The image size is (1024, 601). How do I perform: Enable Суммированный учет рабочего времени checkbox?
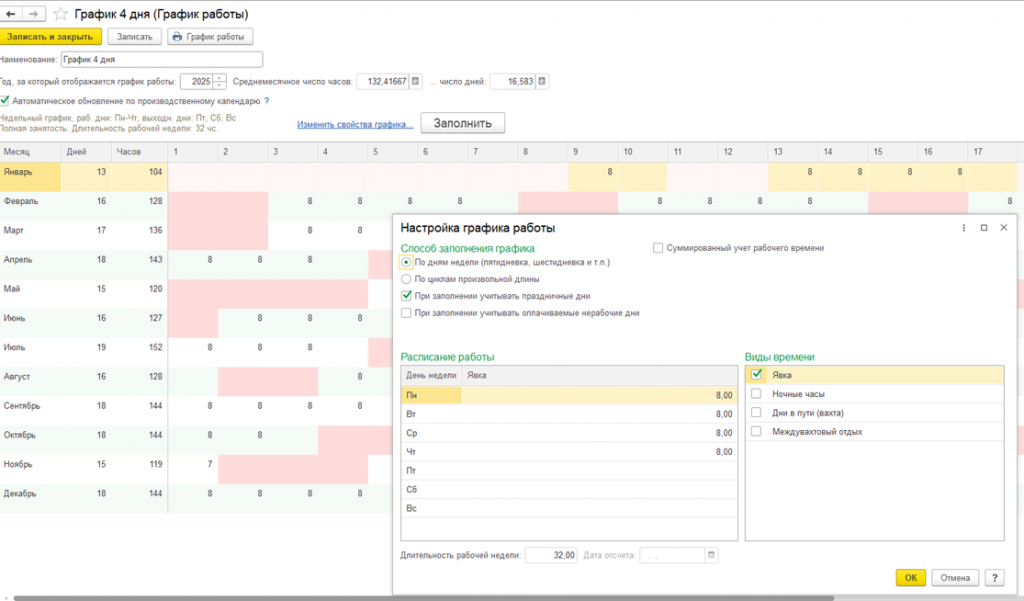[658, 248]
